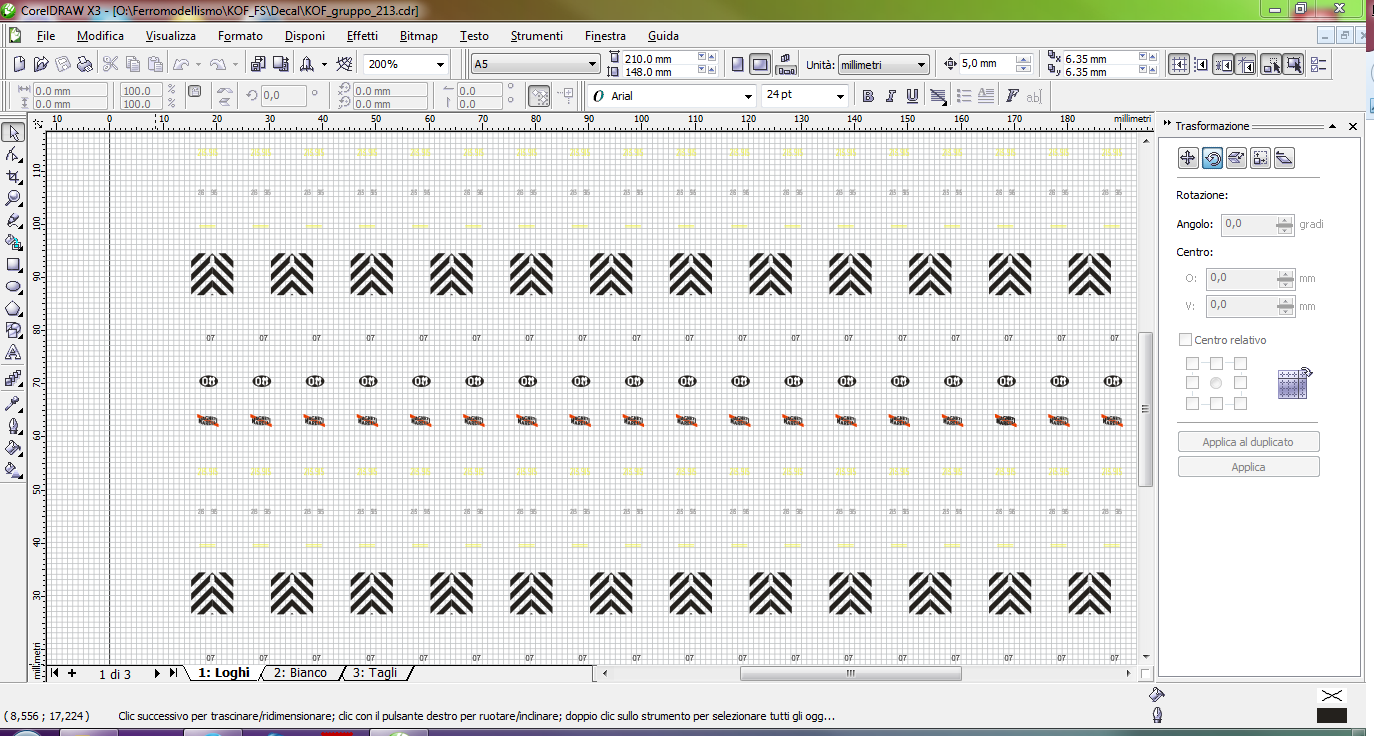Viewport: 1374px width, 736px height.
Task: Select the Crop tool
Action: click(x=13, y=176)
